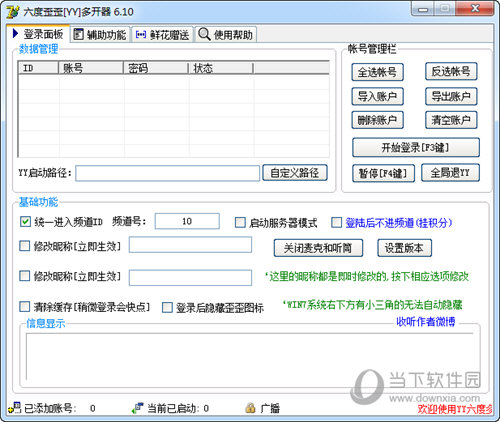The width and height of the screenshot is (500, 422).
Task: Open the 收听作者微博 link
Action: tap(426, 322)
